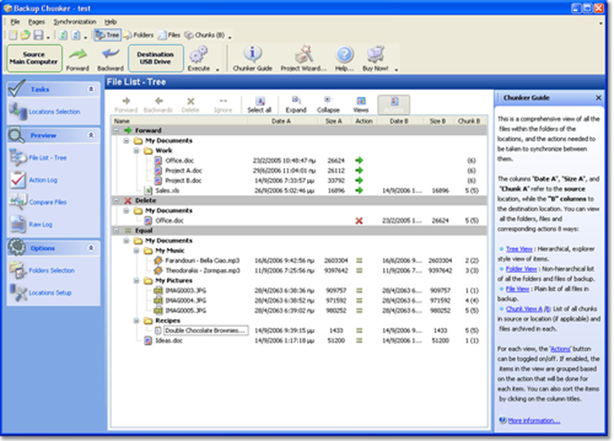614x441 pixels.
Task: Collapse the Tasks sidebar section
Action: tap(92, 89)
